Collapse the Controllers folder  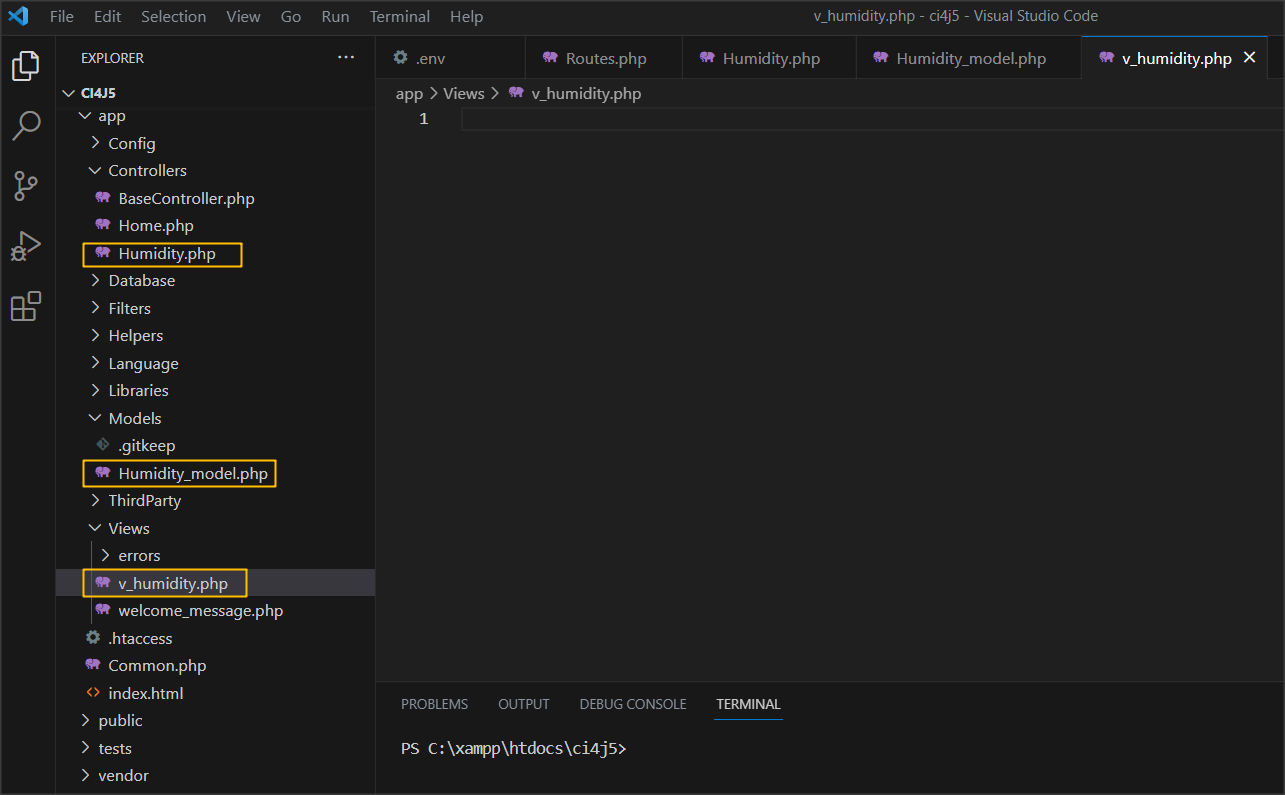(x=95, y=170)
